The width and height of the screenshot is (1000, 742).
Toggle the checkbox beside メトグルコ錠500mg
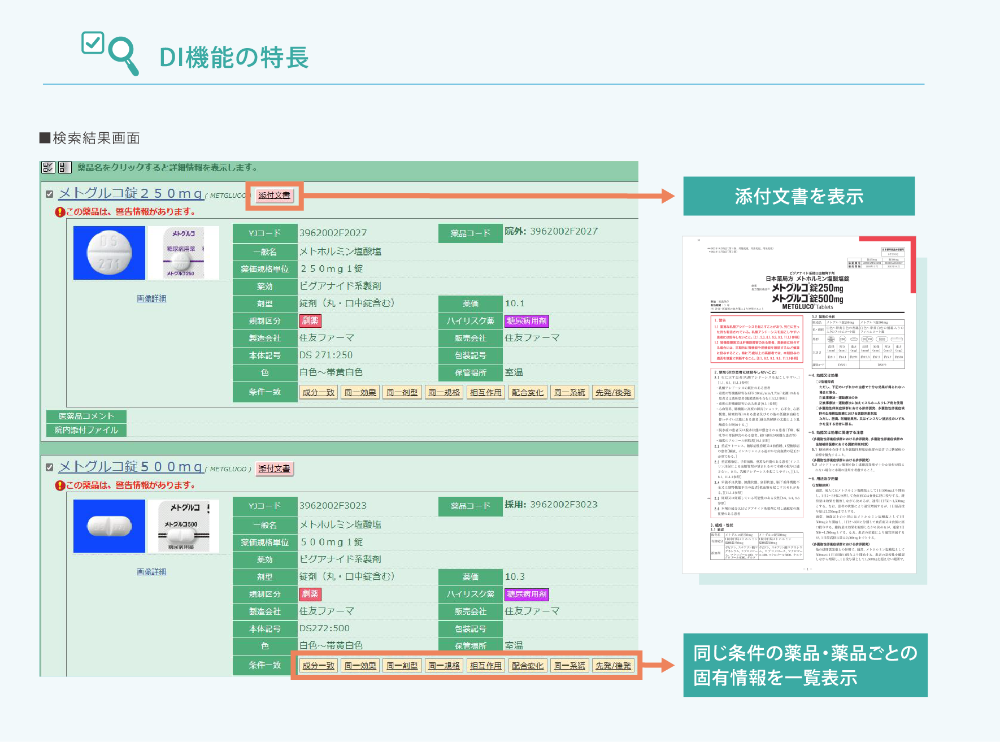click(50, 468)
